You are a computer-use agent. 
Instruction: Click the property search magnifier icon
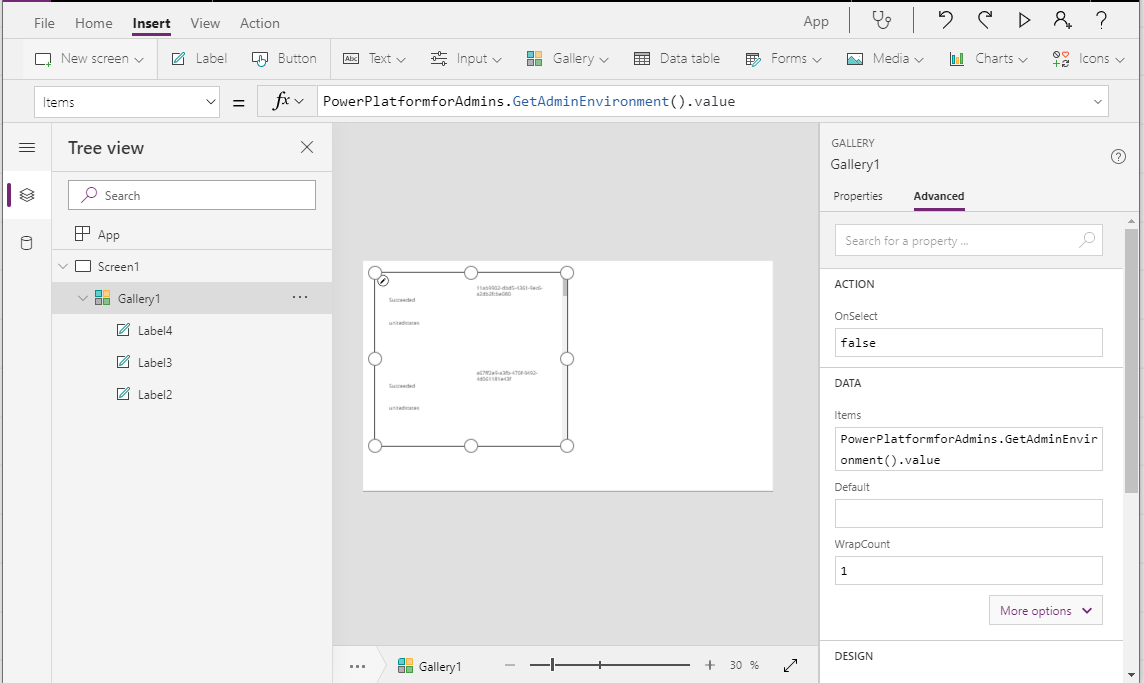1086,239
